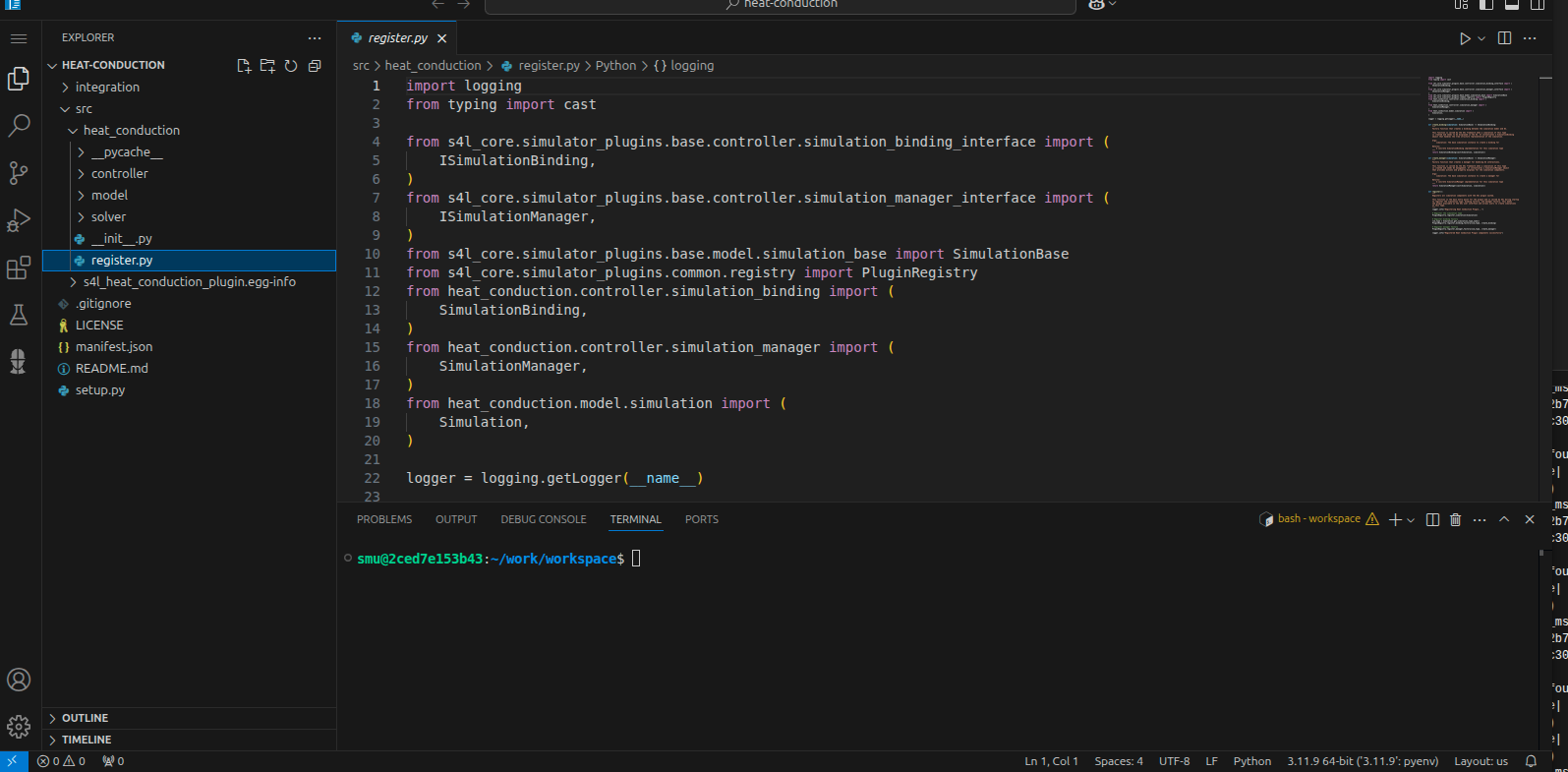The height and width of the screenshot is (772, 1568).
Task: Switch to the PORTS tab
Action: (702, 519)
